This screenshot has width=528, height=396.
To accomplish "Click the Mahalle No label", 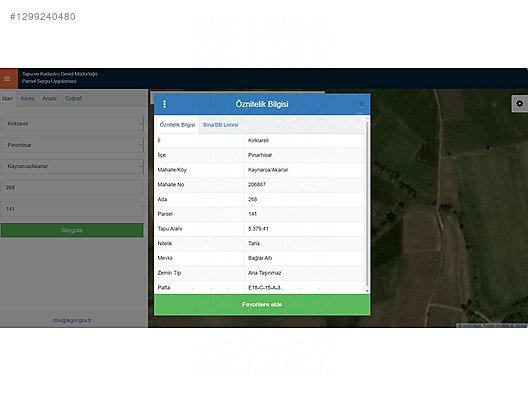I will pyautogui.click(x=171, y=185).
